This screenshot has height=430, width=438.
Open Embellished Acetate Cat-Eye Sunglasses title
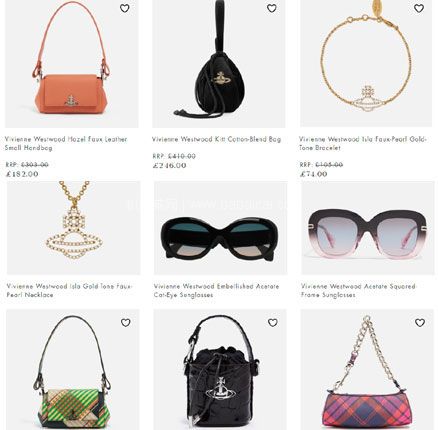click(x=216, y=290)
